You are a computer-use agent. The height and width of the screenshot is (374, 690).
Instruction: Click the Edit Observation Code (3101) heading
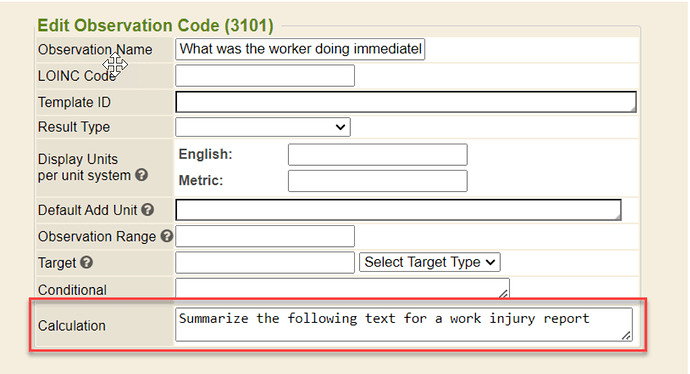[155, 26]
